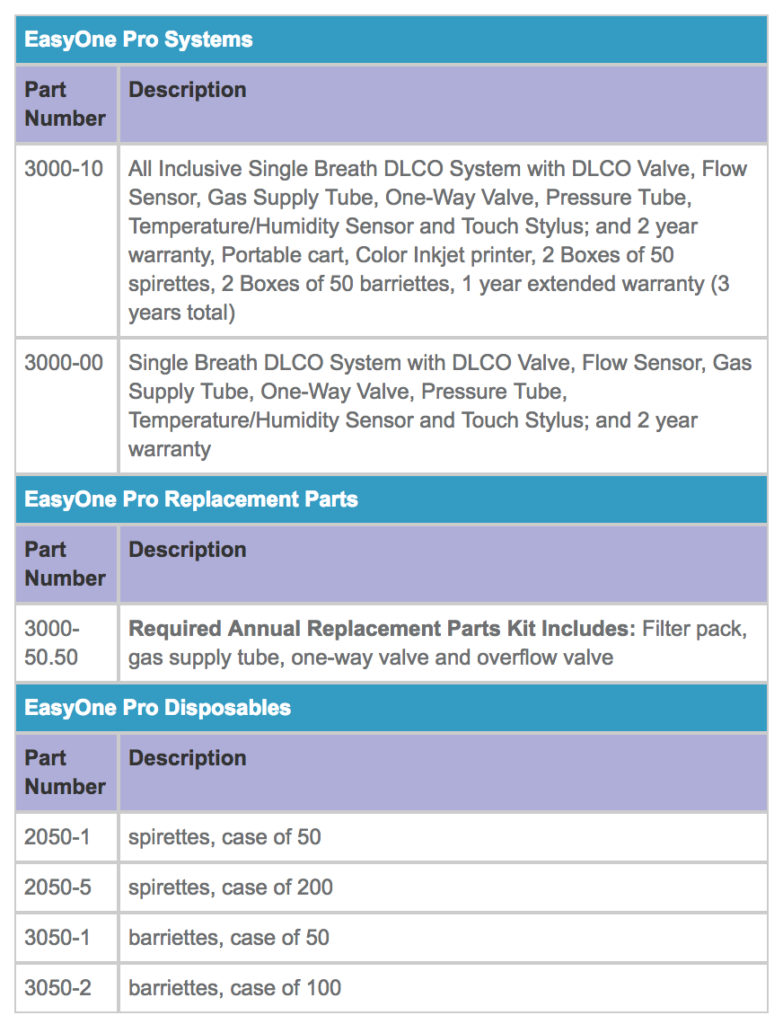
Task: Click spirettes, case of 200 description
Action: click(x=231, y=887)
